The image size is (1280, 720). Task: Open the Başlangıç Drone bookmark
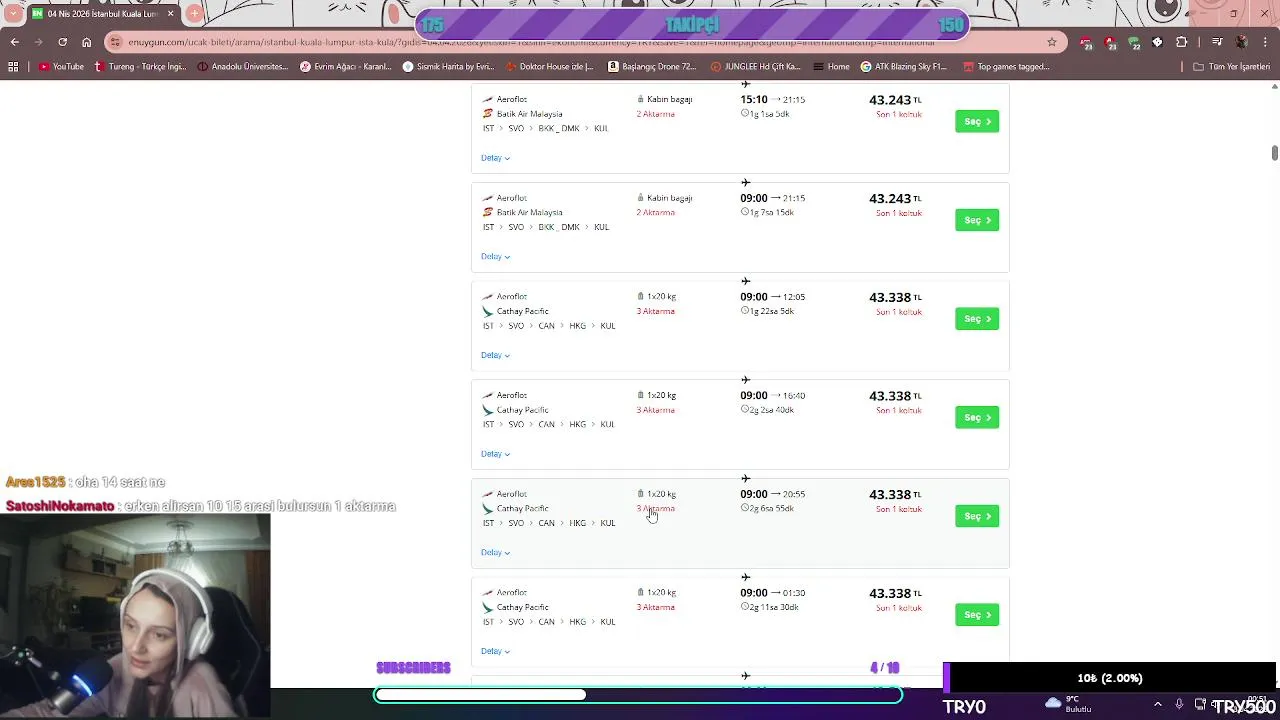[x=652, y=67]
